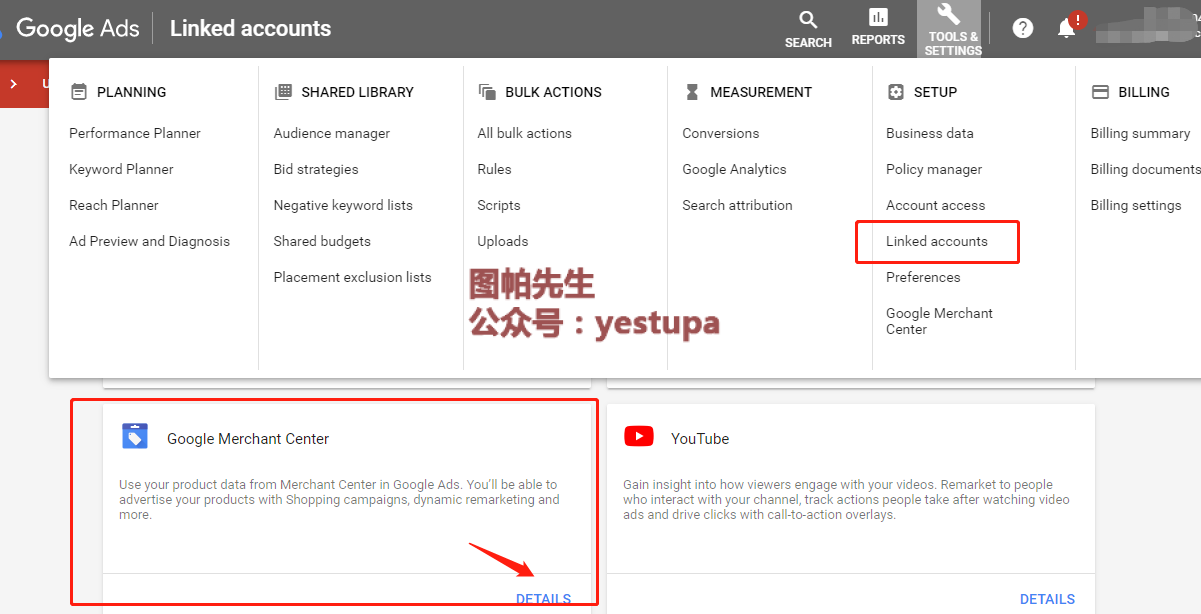This screenshot has width=1201, height=614.
Task: Open the notifications bell icon
Action: [x=1067, y=28]
